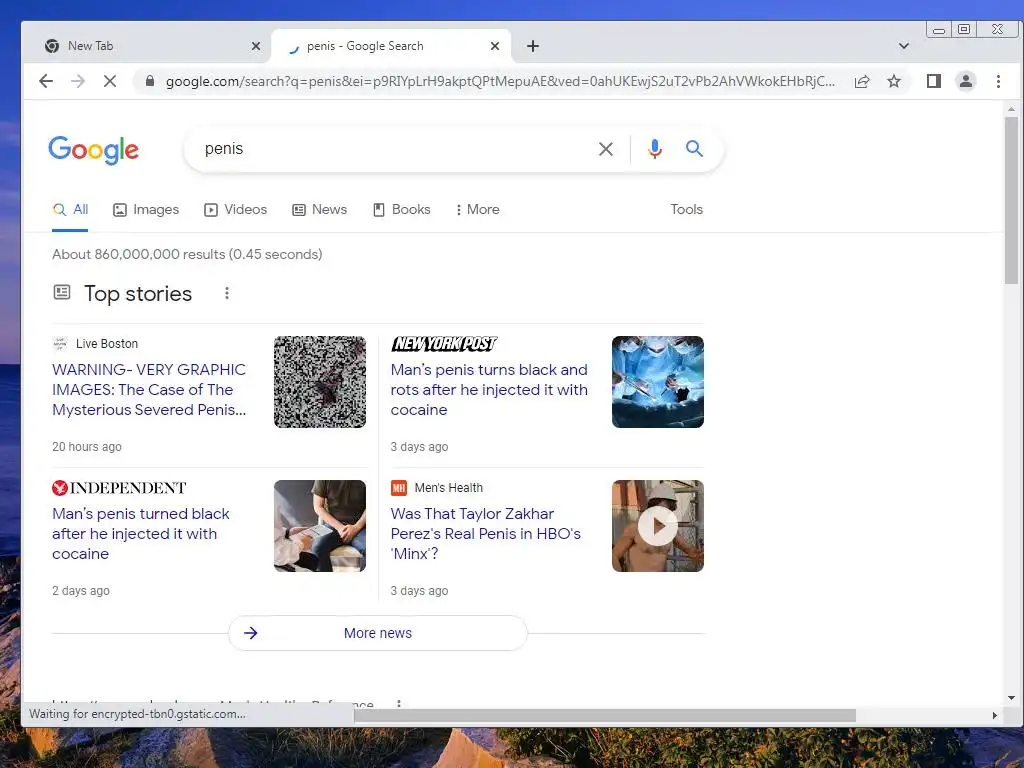
Task: Click the scroll down arrow
Action: 1011,697
